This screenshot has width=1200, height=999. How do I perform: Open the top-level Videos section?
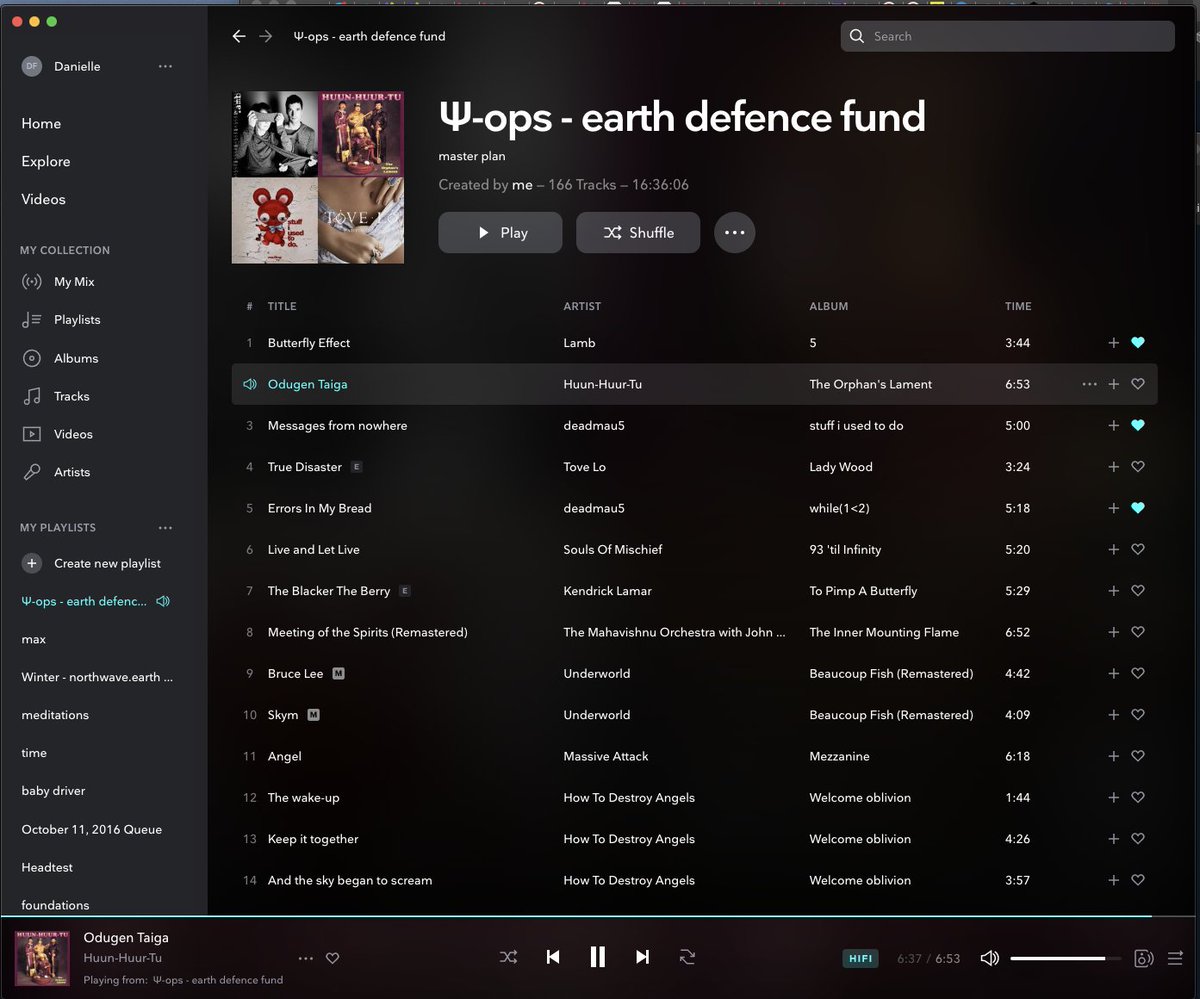pyautogui.click(x=43, y=200)
